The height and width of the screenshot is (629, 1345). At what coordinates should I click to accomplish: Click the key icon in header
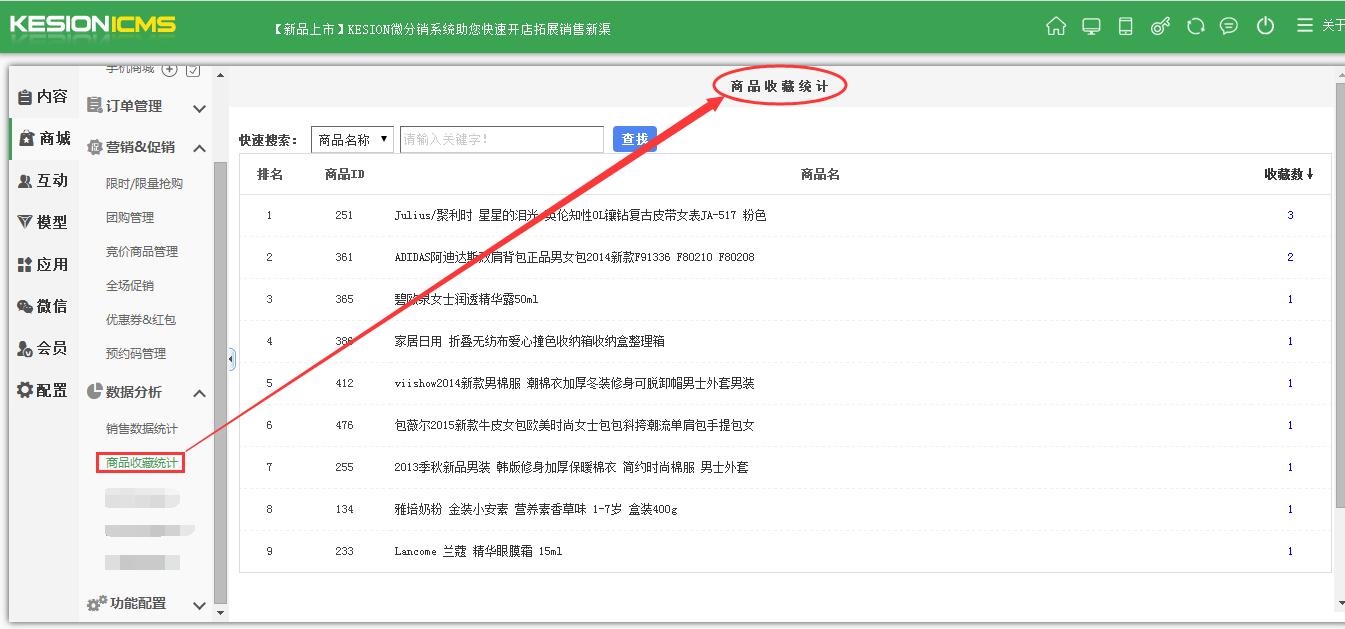1160,26
